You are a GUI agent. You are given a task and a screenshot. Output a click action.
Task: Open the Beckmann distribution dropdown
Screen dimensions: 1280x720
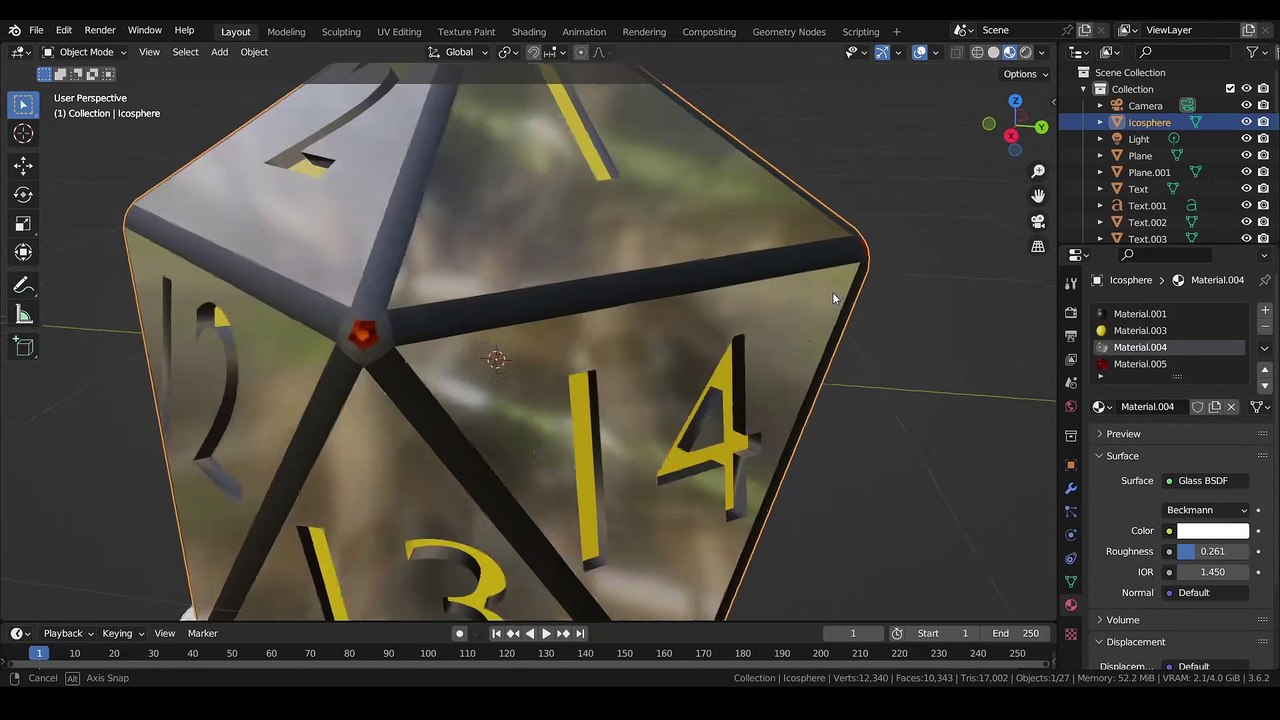pyautogui.click(x=1207, y=510)
